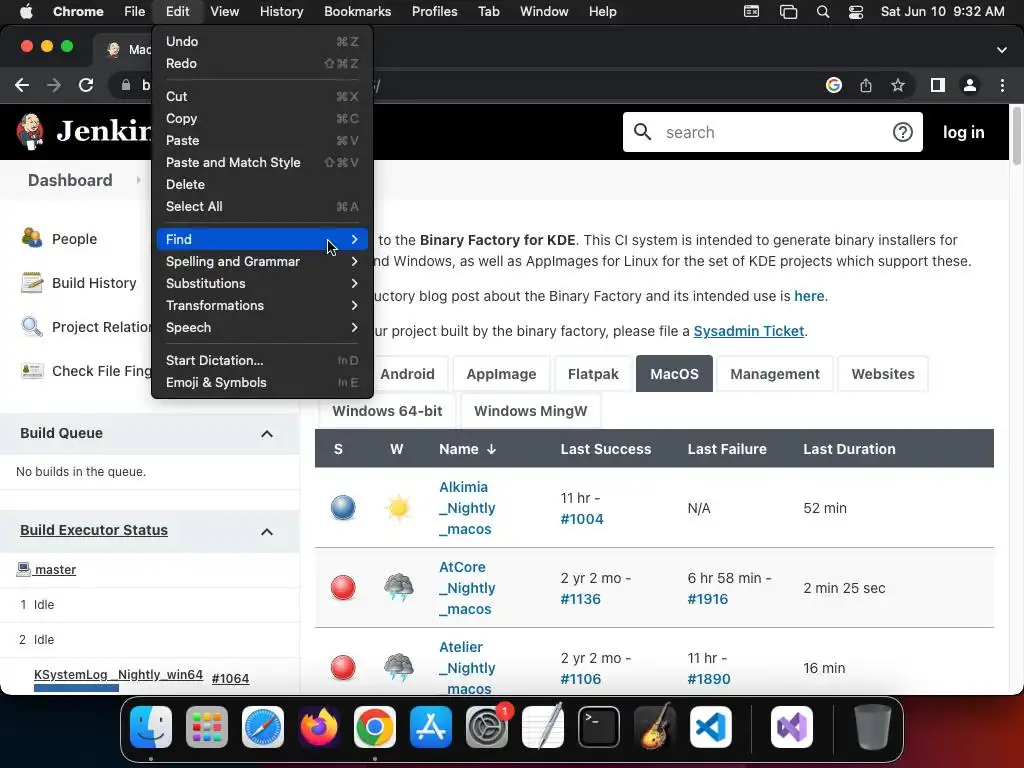Bookmark this page with the star icon
This screenshot has height=768, width=1024.
pyautogui.click(x=898, y=85)
